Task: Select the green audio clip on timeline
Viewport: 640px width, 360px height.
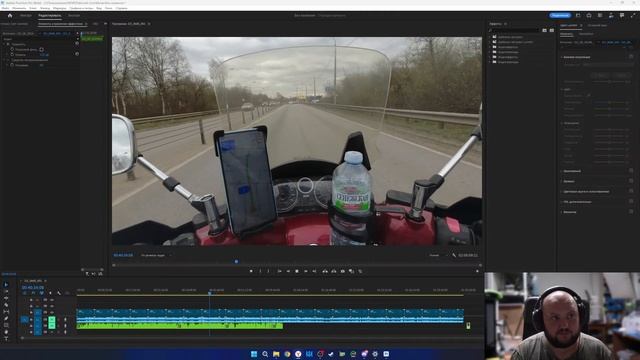Action: click(x=180, y=326)
